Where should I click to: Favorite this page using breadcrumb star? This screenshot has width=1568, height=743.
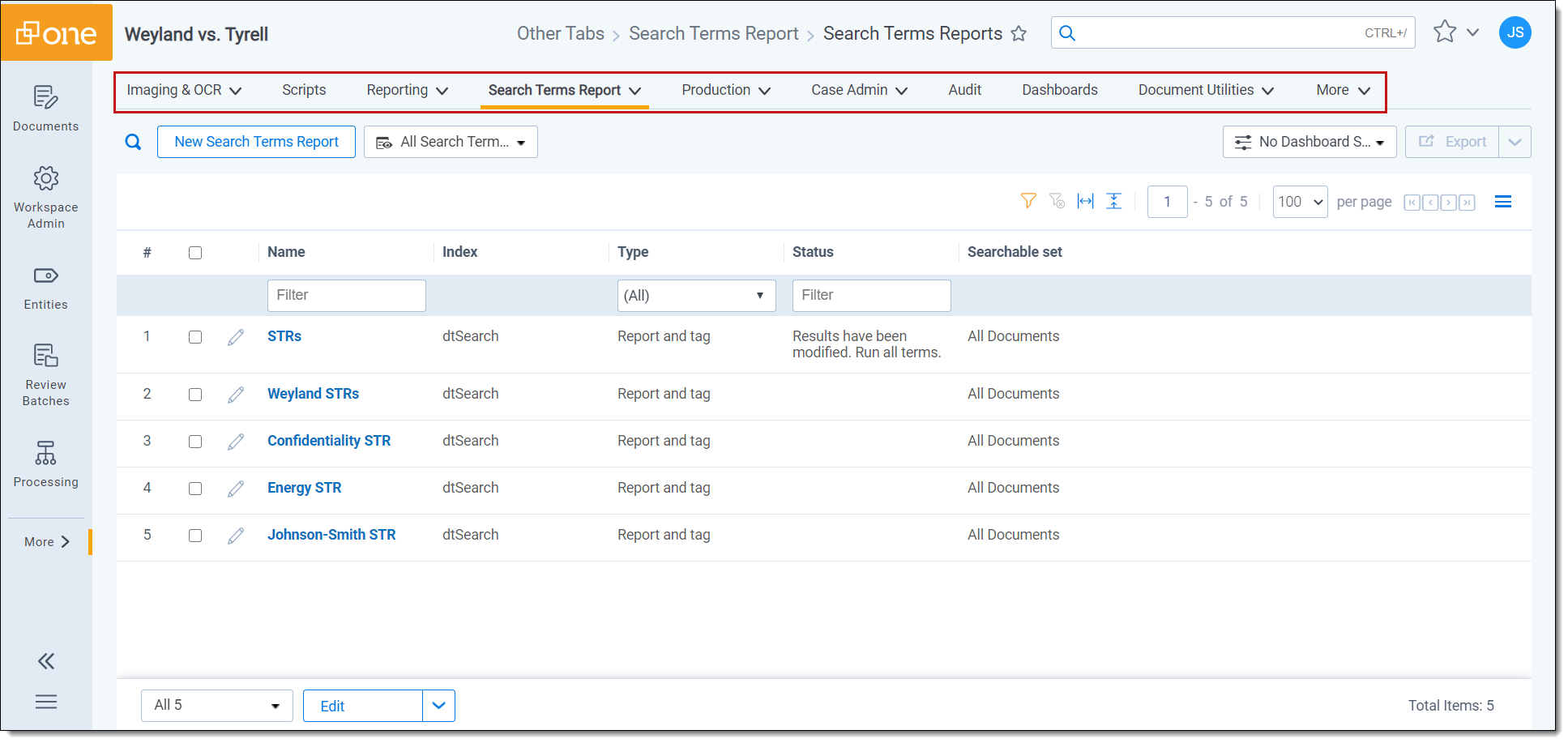[1019, 34]
